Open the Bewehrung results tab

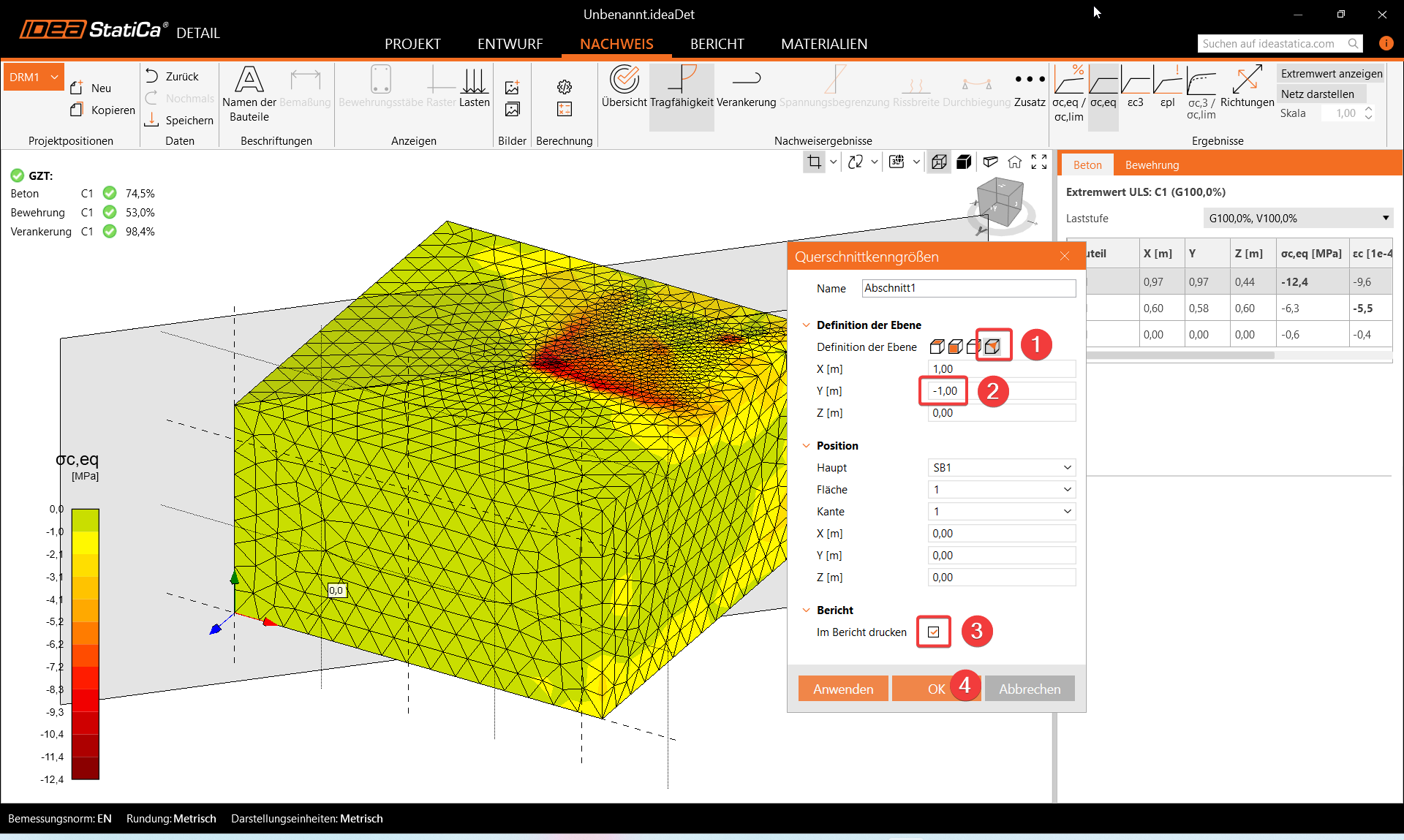point(1152,165)
